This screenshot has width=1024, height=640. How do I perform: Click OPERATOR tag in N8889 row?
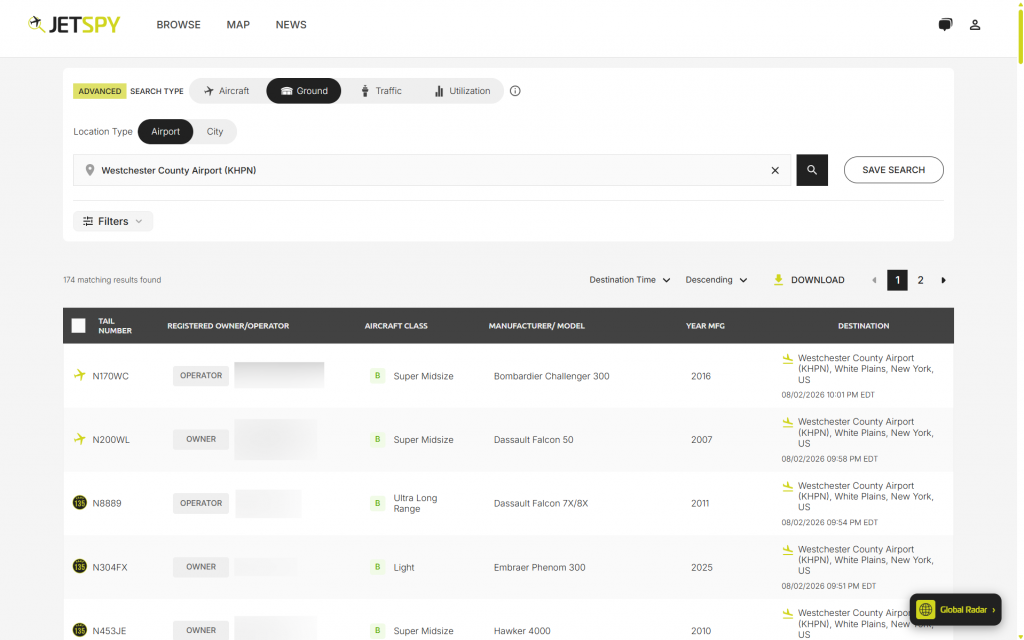point(200,503)
